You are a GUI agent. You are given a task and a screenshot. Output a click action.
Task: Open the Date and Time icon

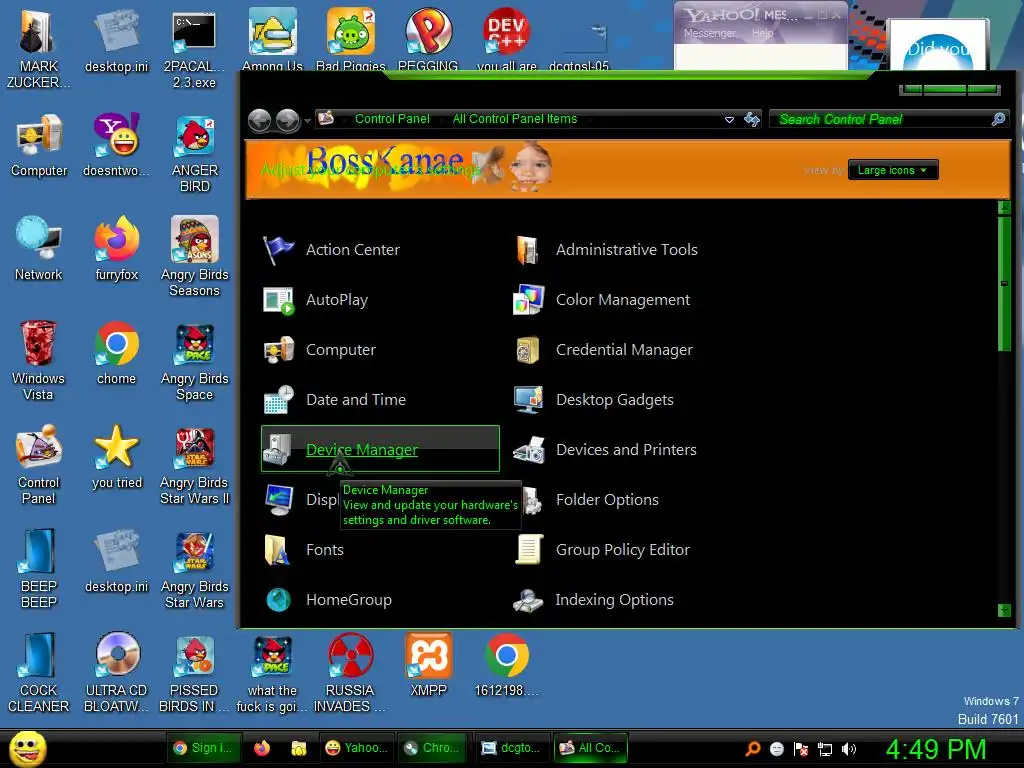tap(279, 400)
